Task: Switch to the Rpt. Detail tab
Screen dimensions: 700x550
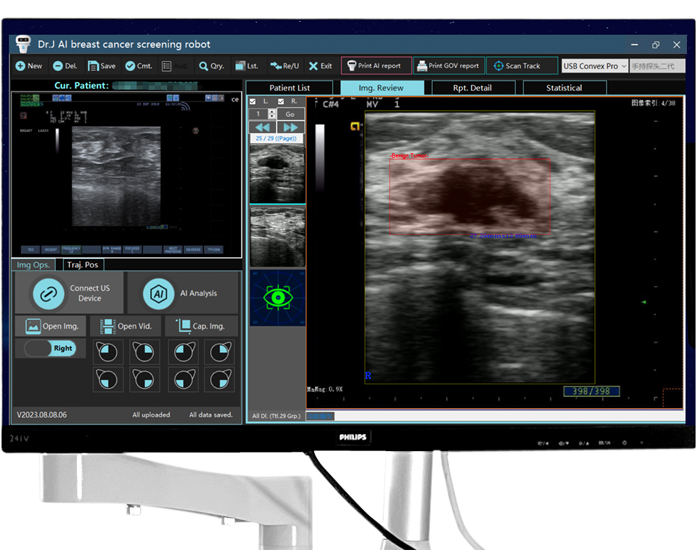Action: [472, 88]
